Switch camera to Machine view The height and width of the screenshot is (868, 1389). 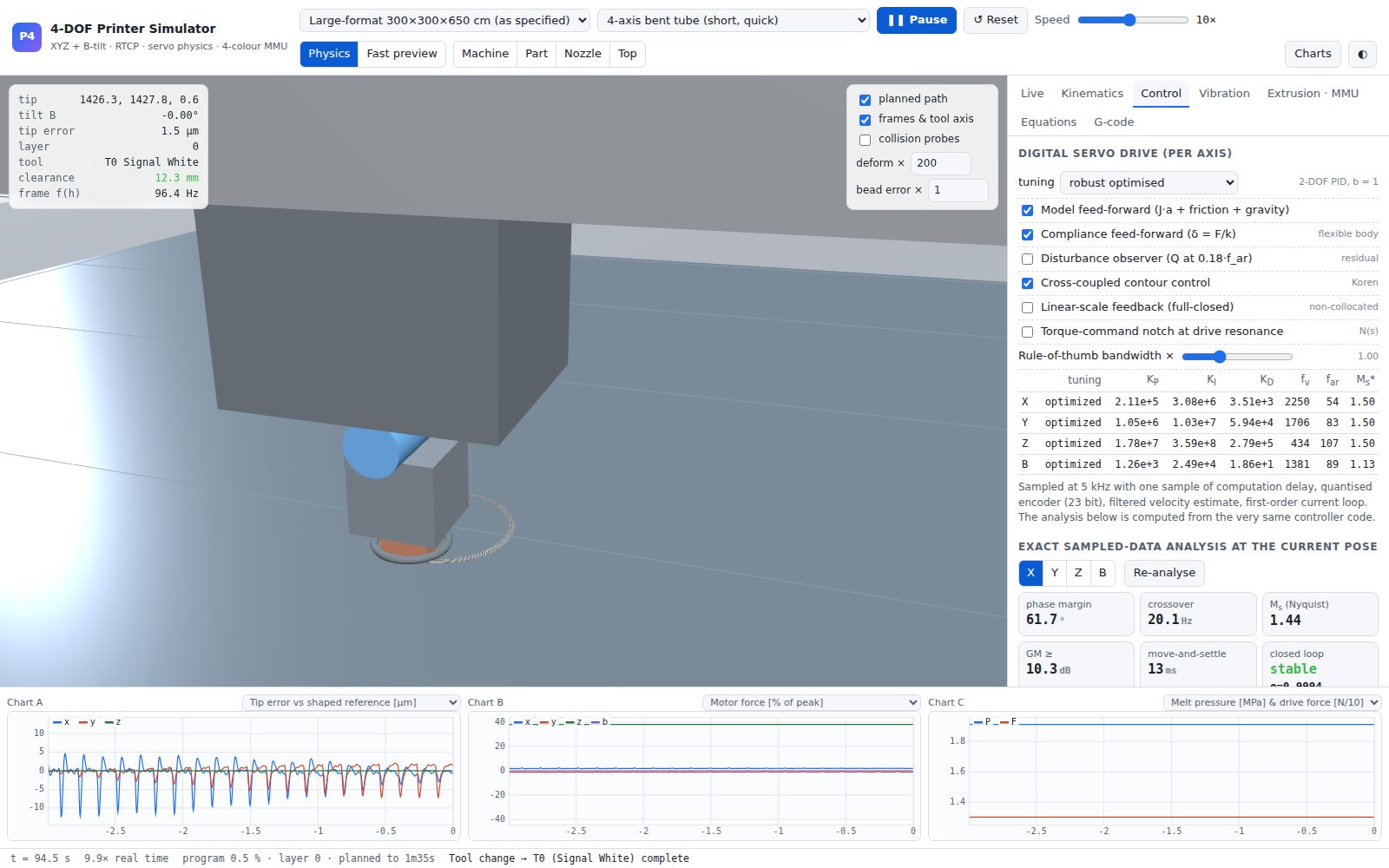coord(485,54)
